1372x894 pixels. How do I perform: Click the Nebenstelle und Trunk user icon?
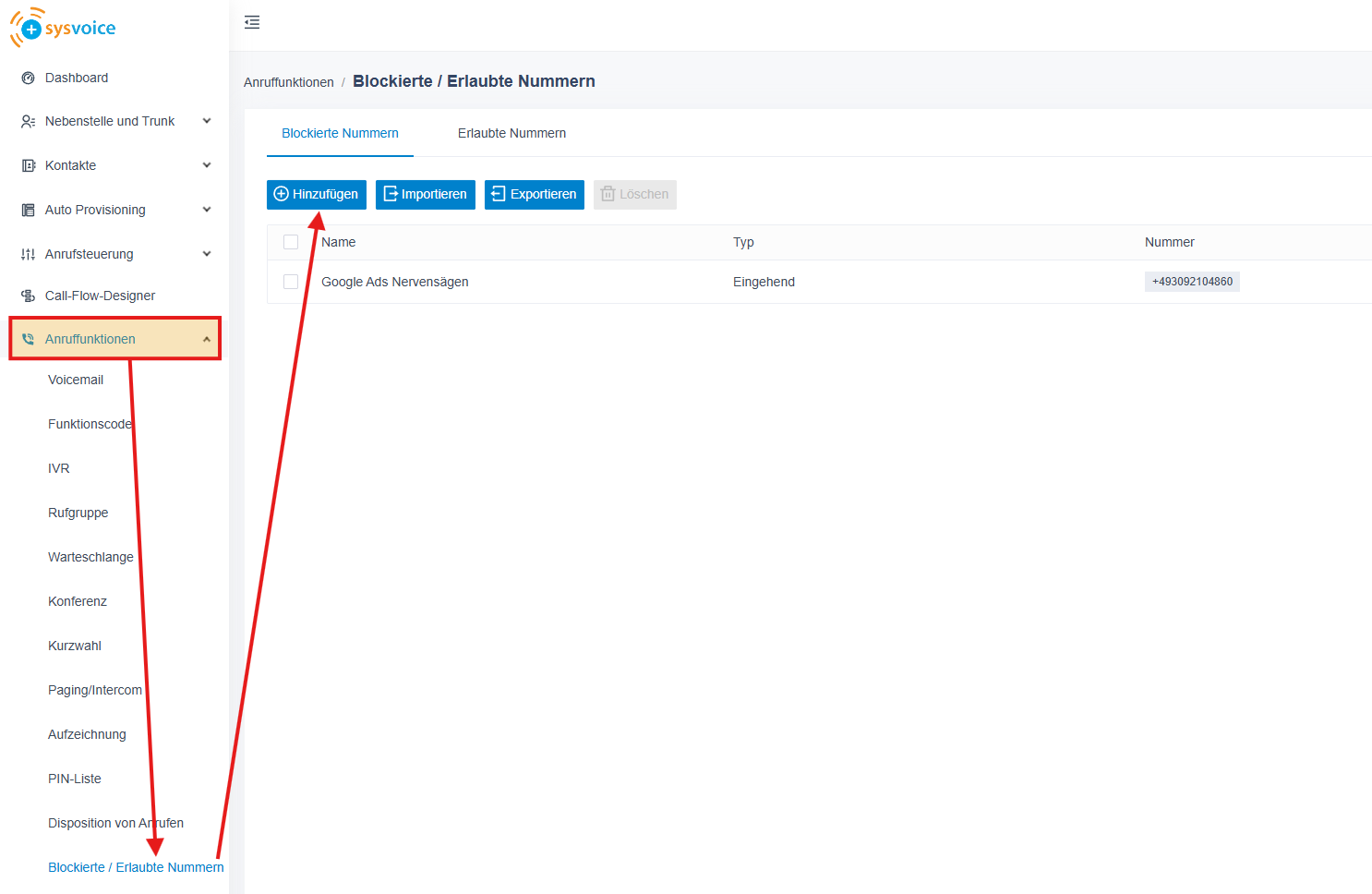point(28,122)
